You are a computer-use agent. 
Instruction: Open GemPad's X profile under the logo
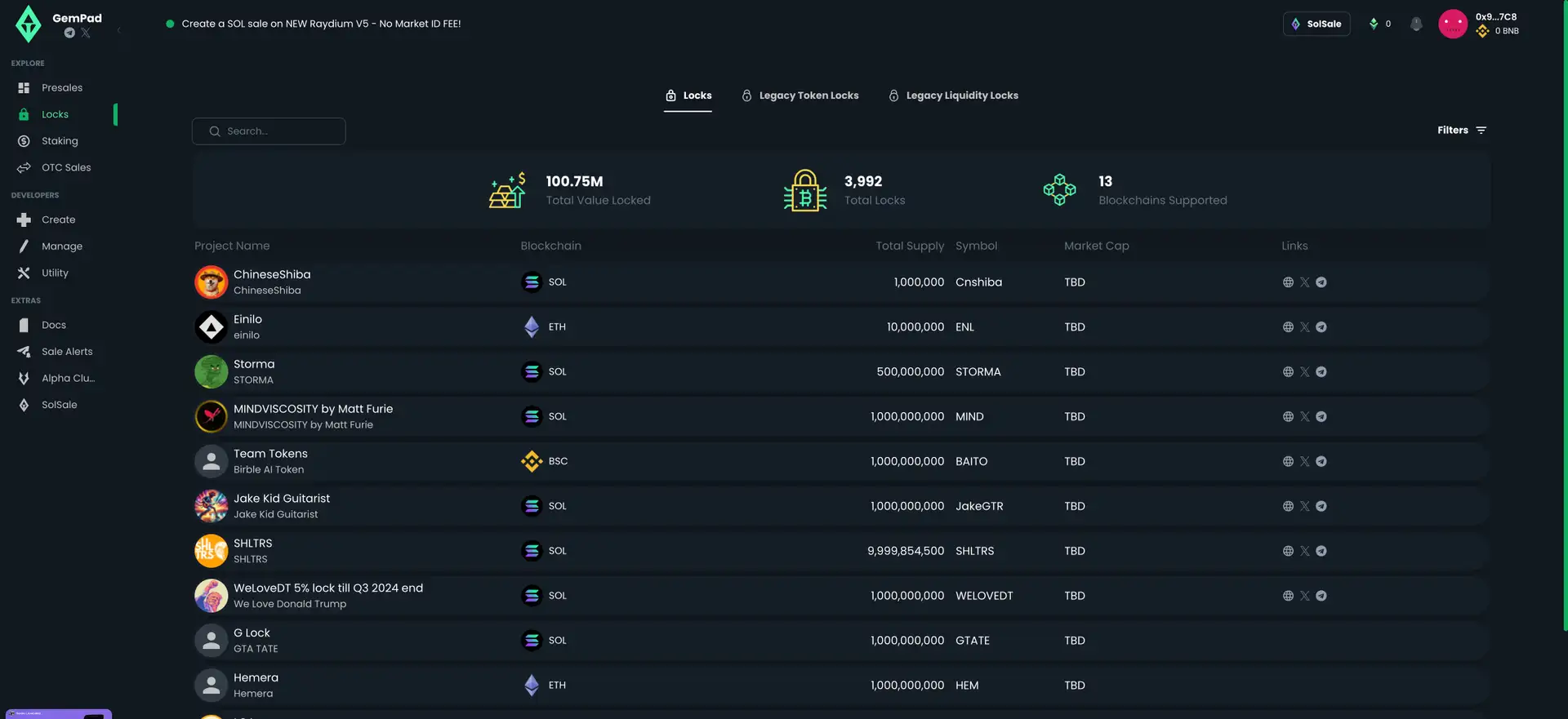(86, 33)
